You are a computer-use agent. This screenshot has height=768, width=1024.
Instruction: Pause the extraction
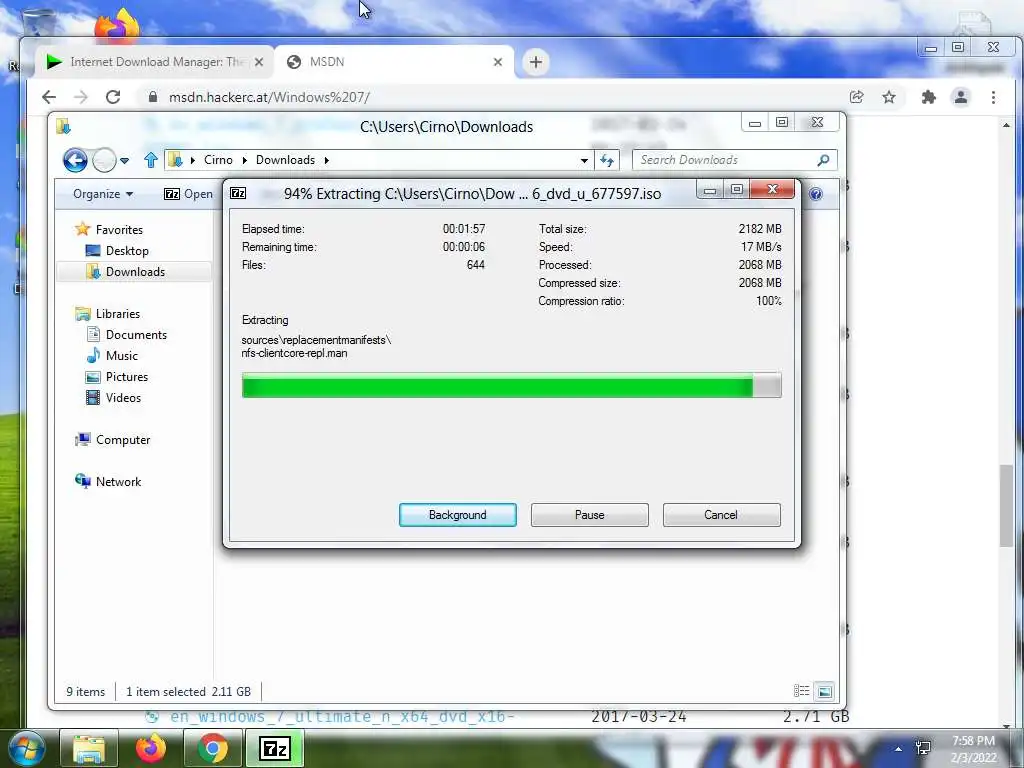click(589, 515)
